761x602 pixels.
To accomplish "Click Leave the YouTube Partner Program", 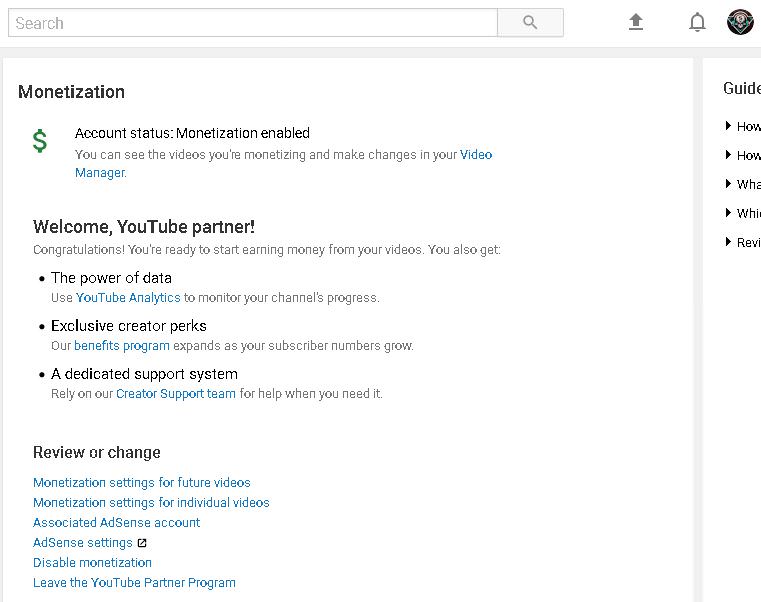I will 134,583.
